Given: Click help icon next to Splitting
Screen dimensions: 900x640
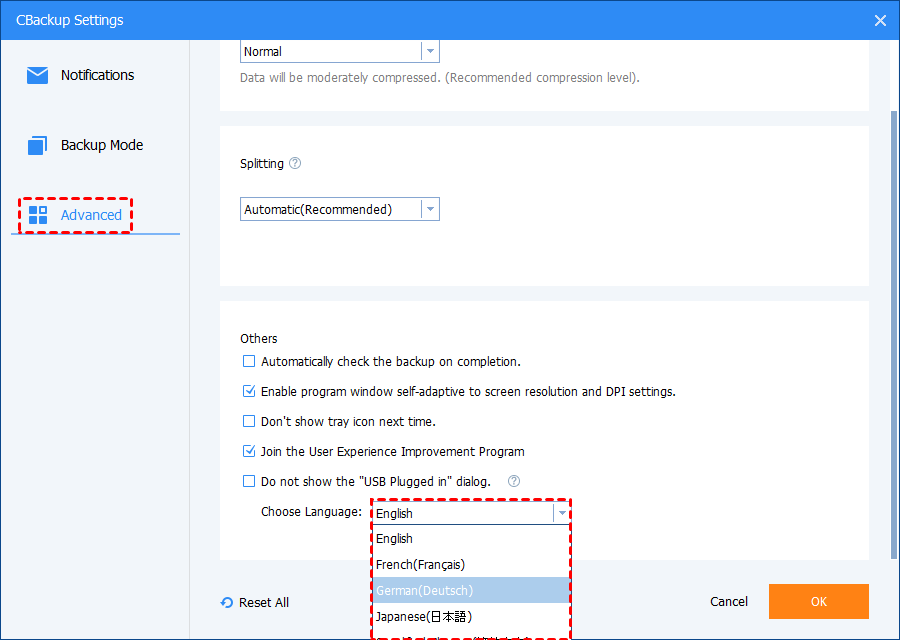Looking at the screenshot, I should coord(295,163).
